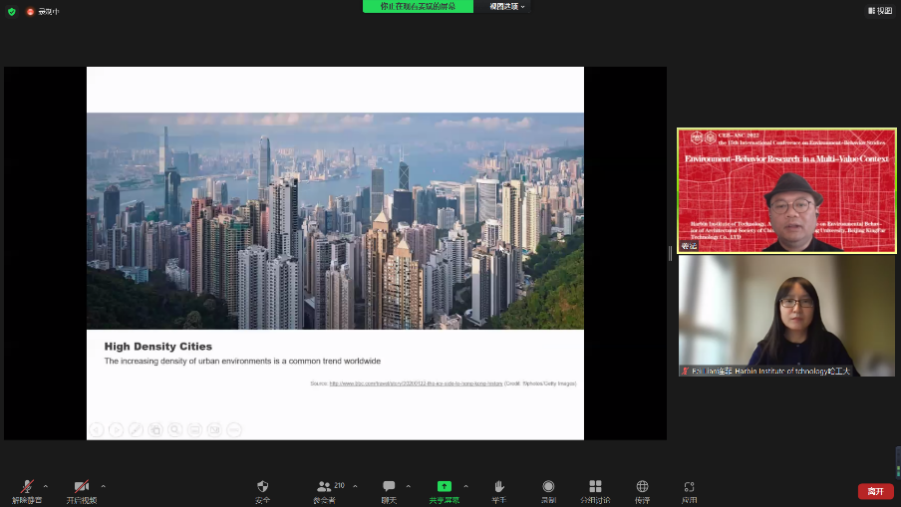Open the Security shield menu
The height and width of the screenshot is (507, 901).
tap(262, 487)
